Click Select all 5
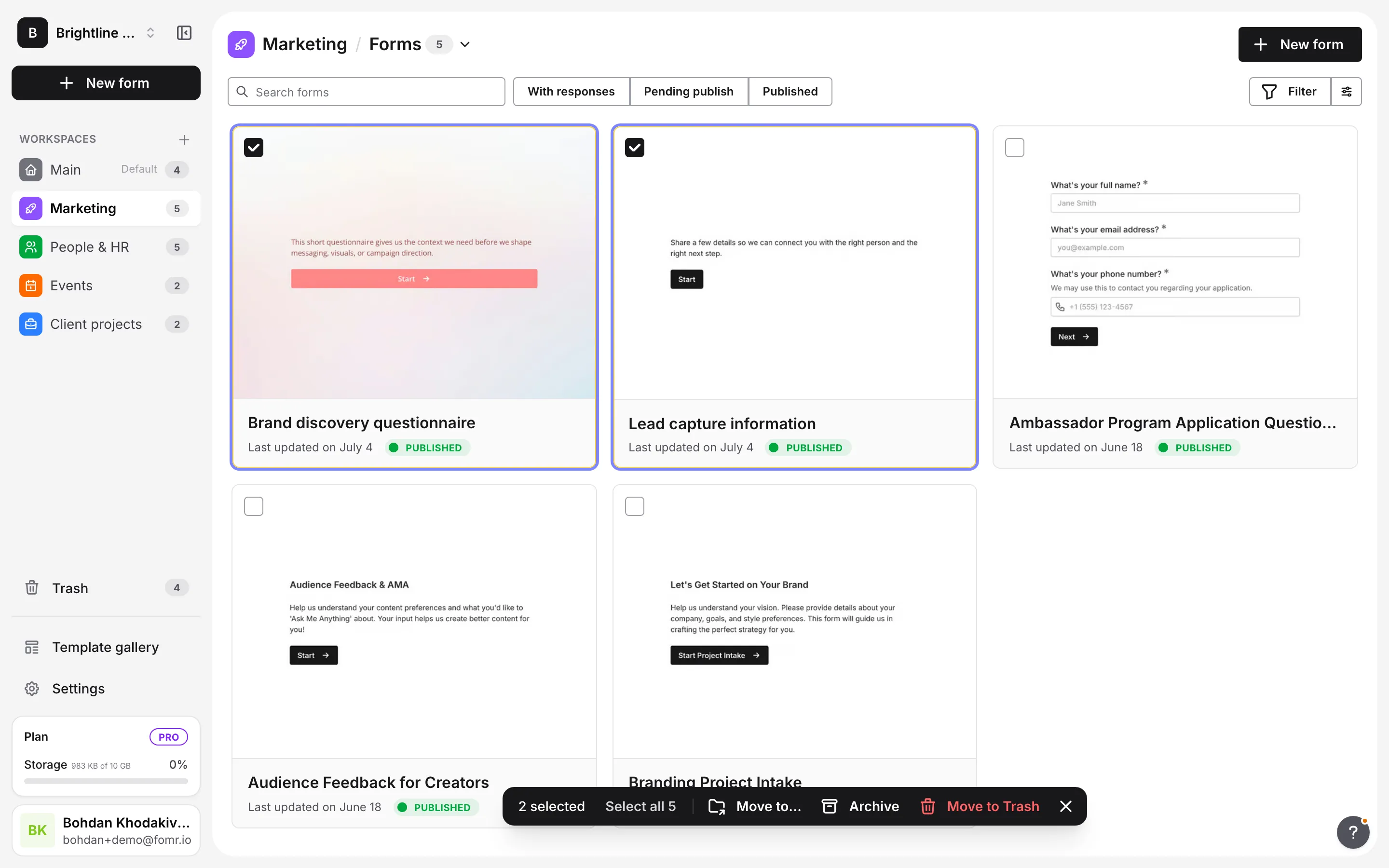Screen dimensions: 1389x868 pyautogui.click(x=640, y=806)
